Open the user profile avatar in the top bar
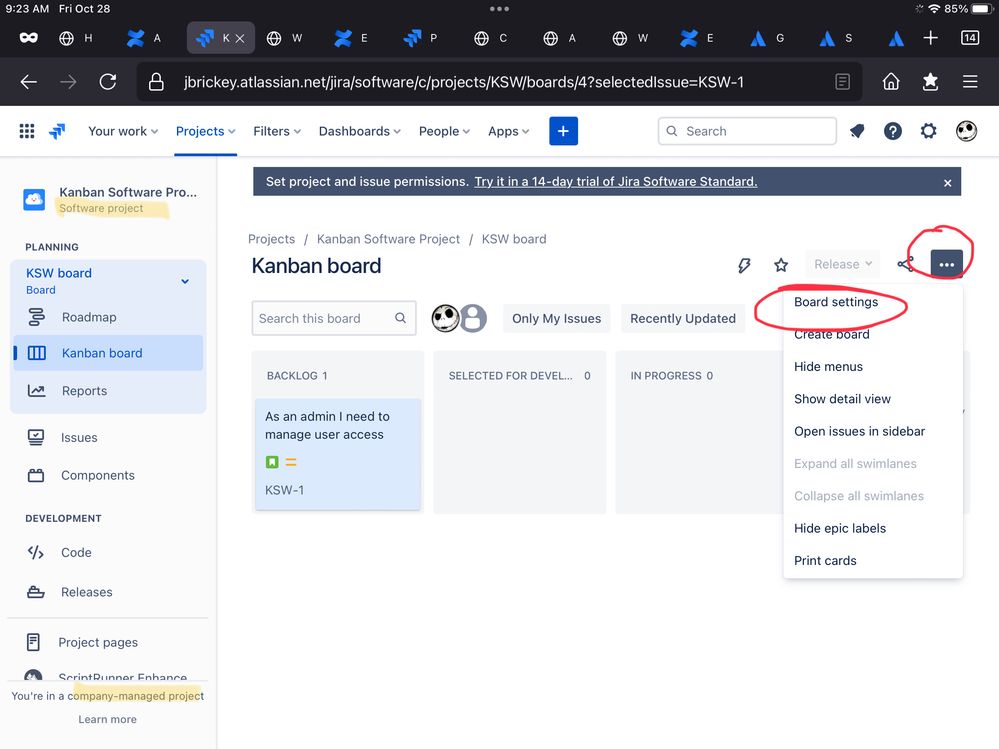Image resolution: width=999 pixels, height=749 pixels. 966,131
